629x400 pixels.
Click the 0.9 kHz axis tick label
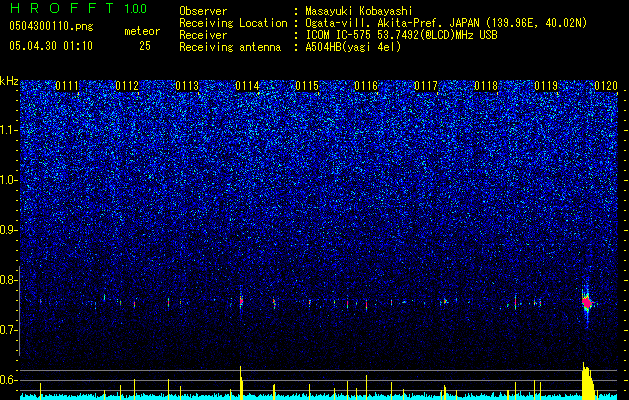(x=8, y=230)
